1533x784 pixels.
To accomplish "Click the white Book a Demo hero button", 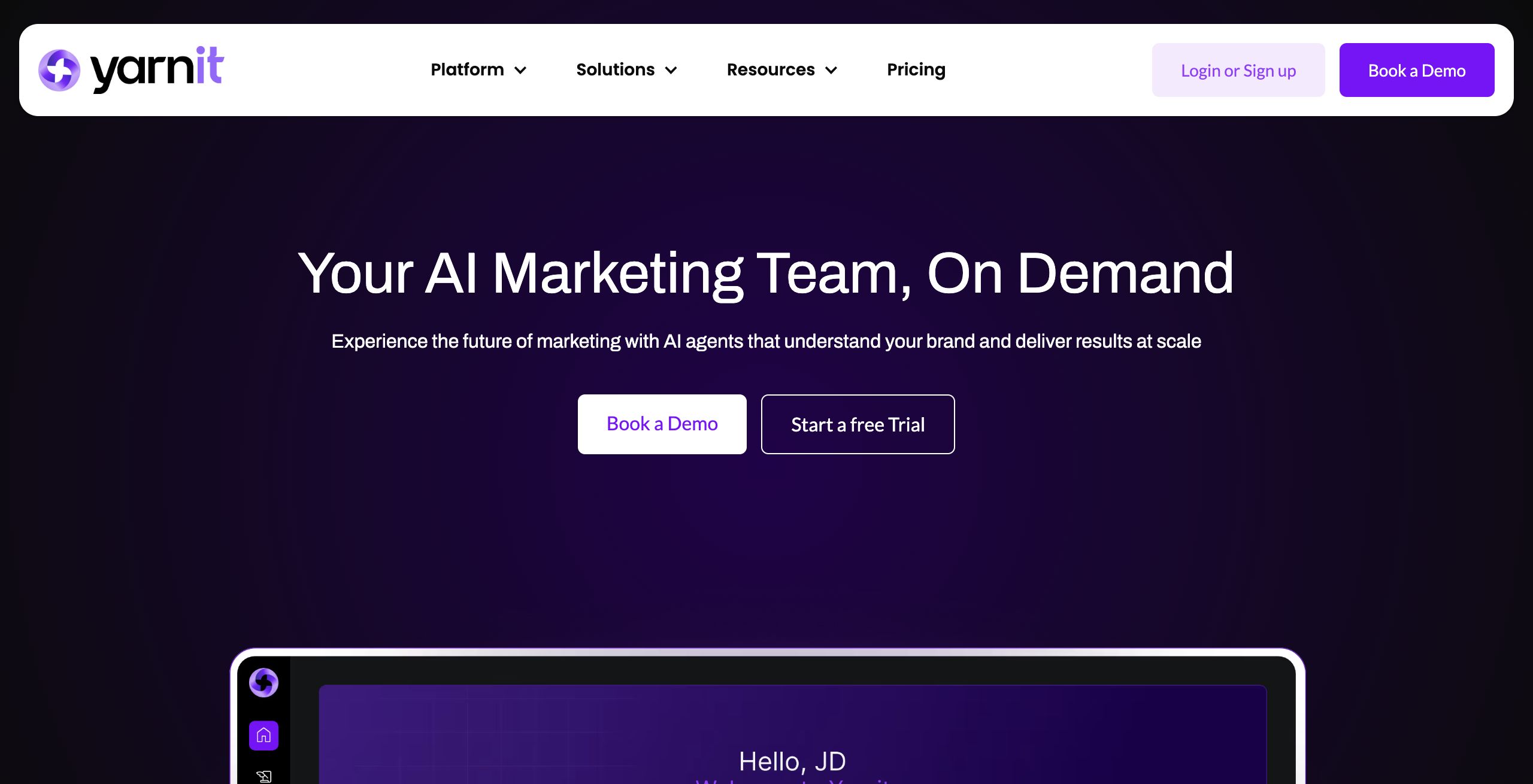I will tap(662, 424).
